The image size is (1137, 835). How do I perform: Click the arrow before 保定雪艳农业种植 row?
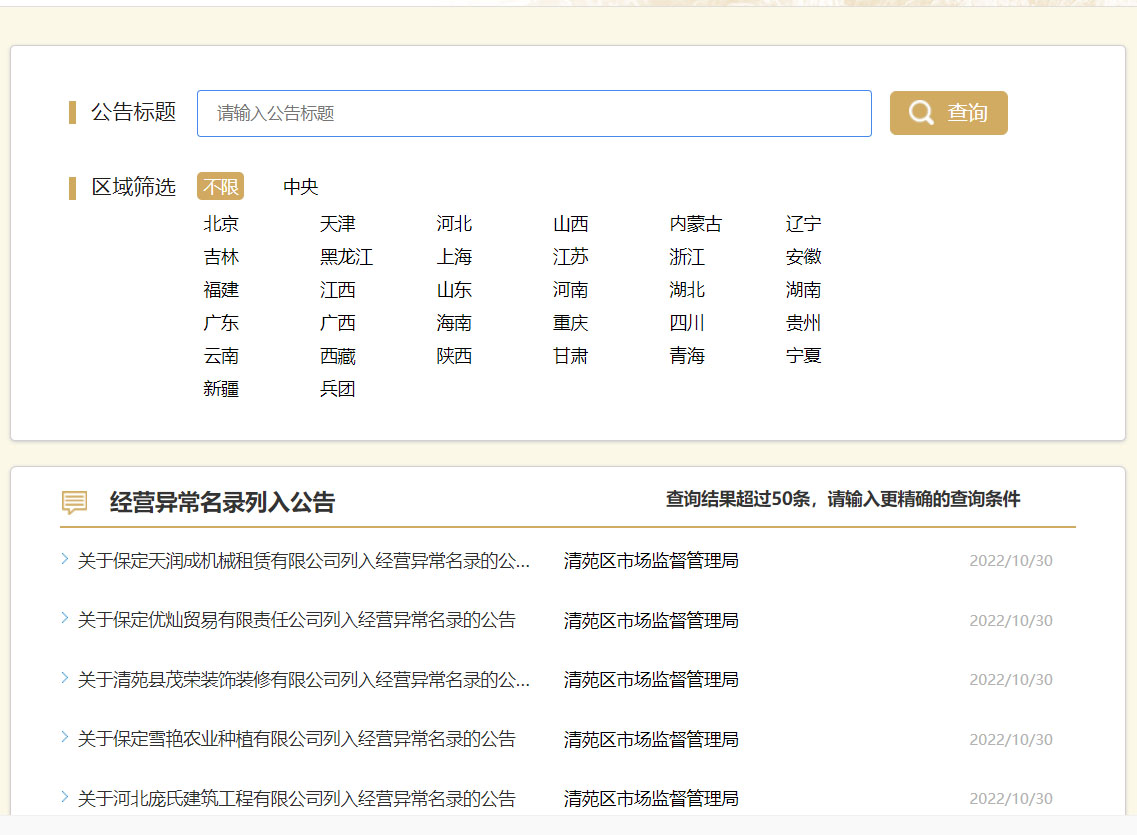[x=65, y=736]
